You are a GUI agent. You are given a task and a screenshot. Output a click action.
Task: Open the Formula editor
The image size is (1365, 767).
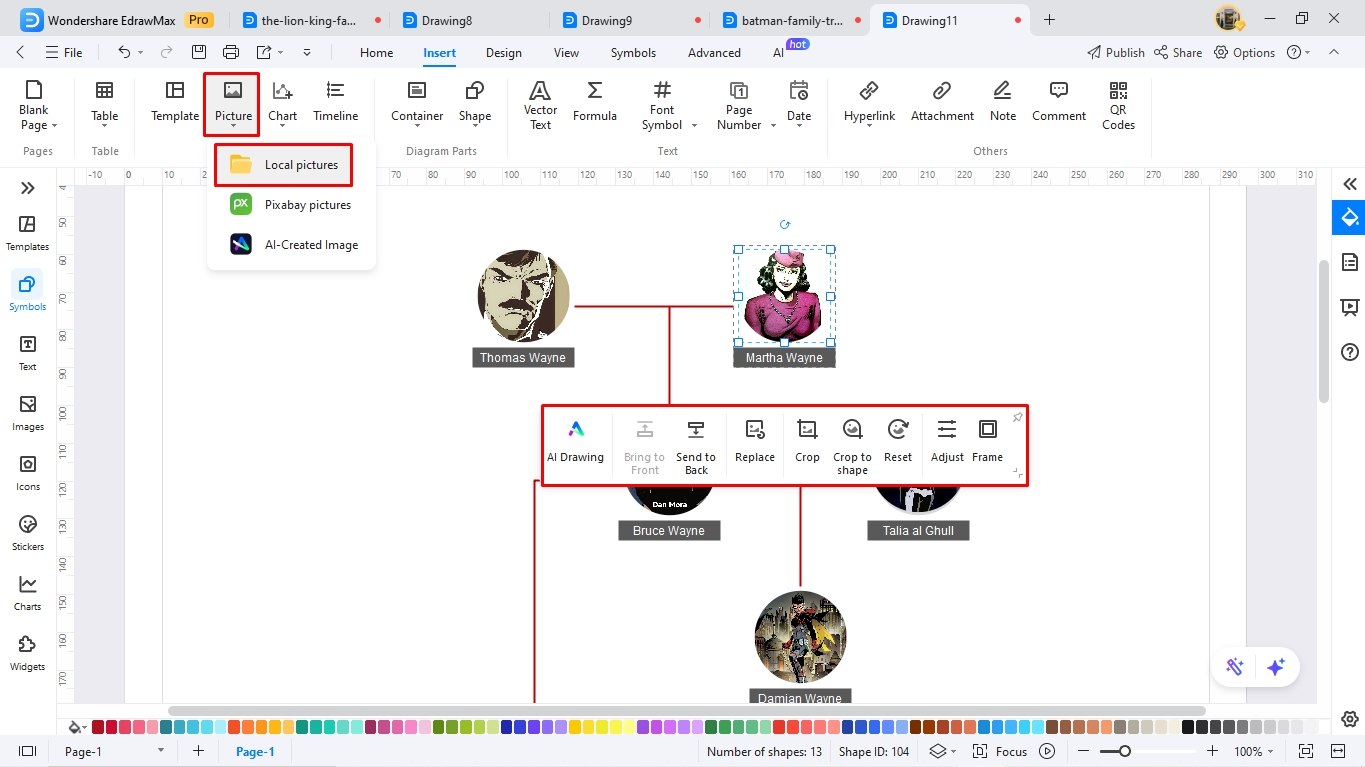(594, 102)
